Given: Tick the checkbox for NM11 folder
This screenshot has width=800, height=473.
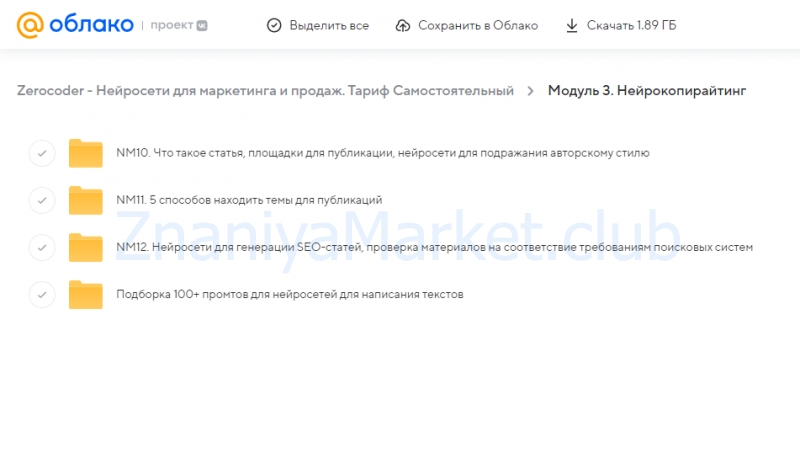Looking at the screenshot, I should coord(42,200).
